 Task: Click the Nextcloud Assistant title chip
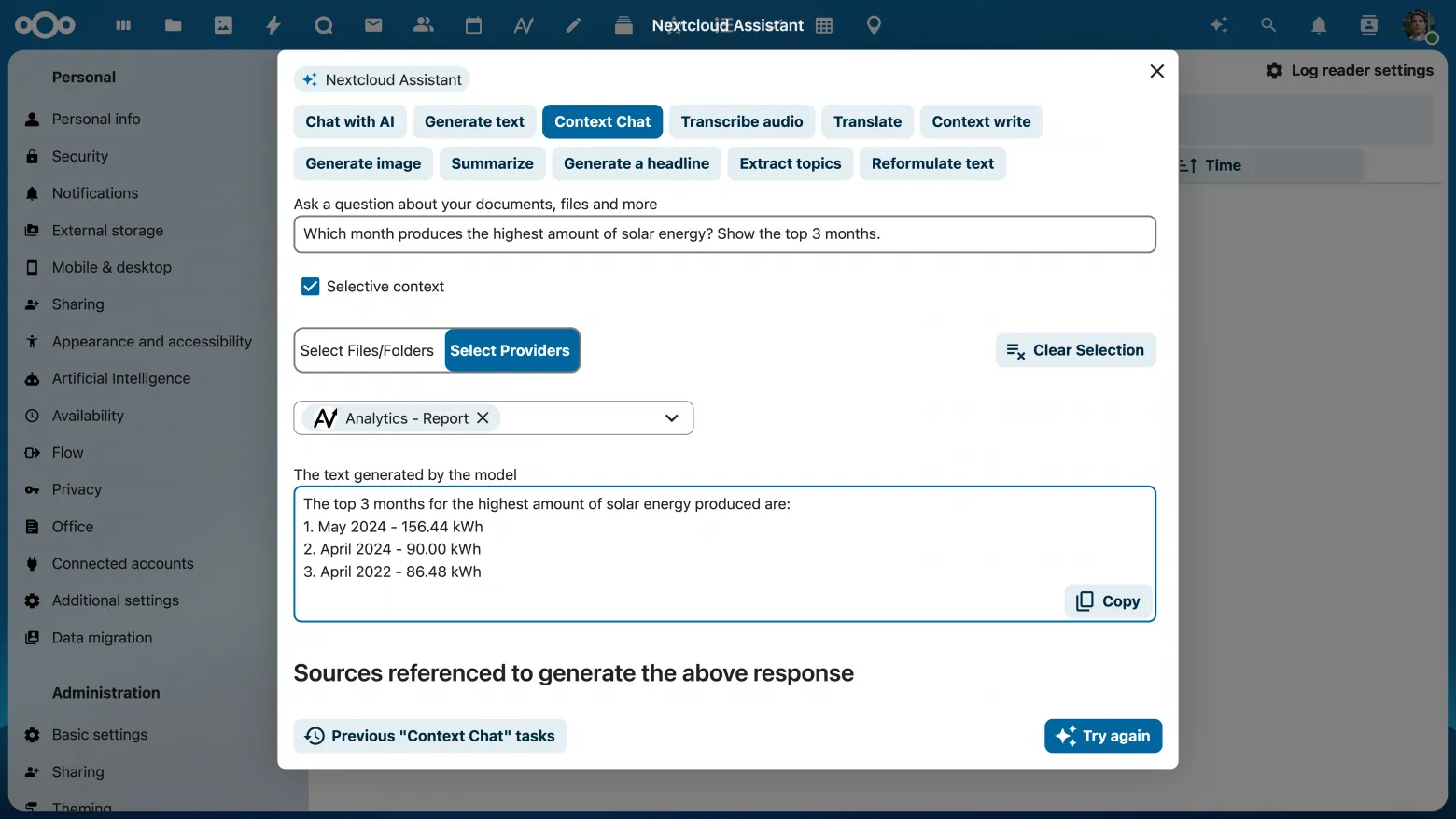pyautogui.click(x=382, y=80)
